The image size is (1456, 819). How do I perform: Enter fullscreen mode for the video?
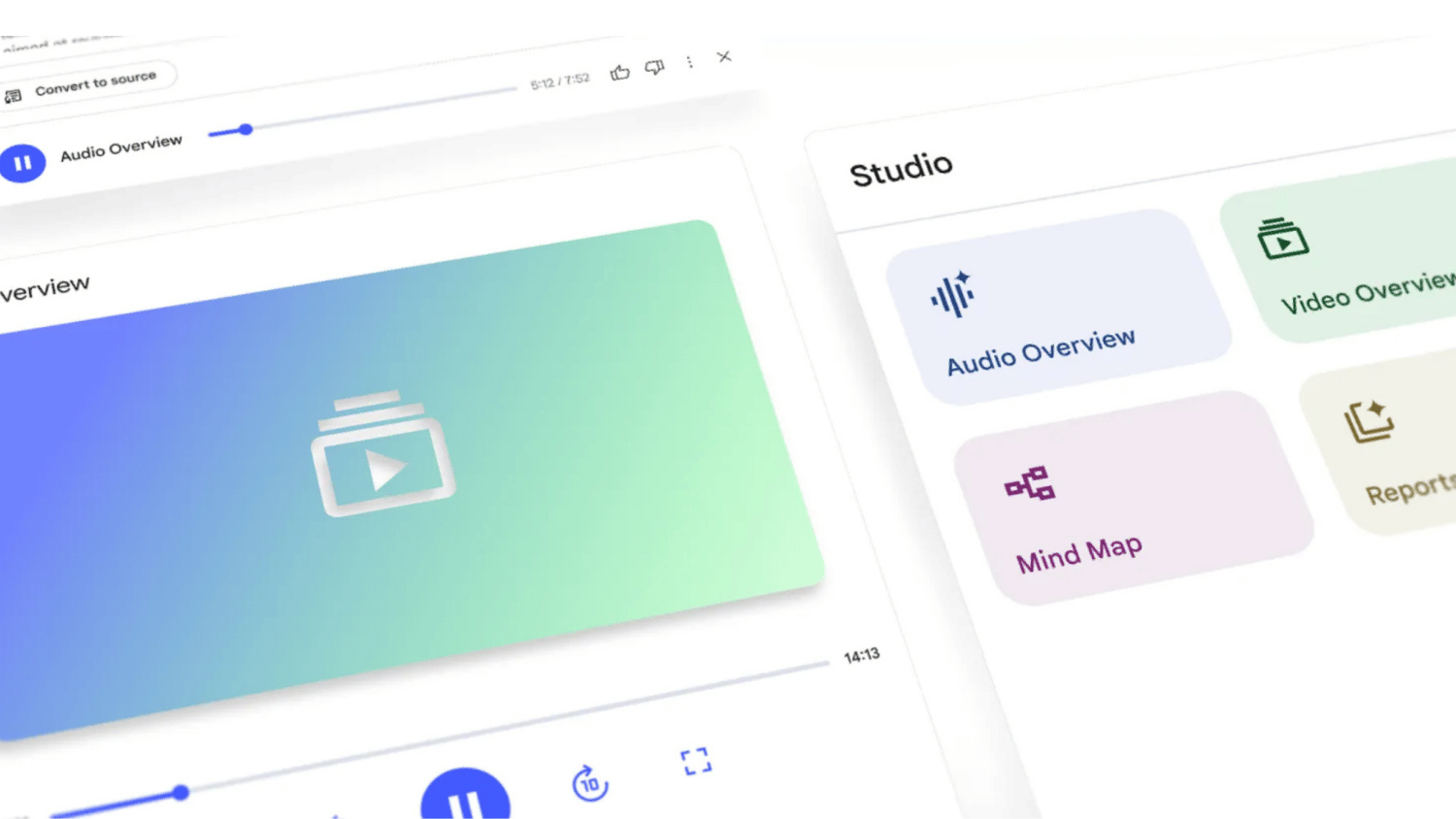696,762
